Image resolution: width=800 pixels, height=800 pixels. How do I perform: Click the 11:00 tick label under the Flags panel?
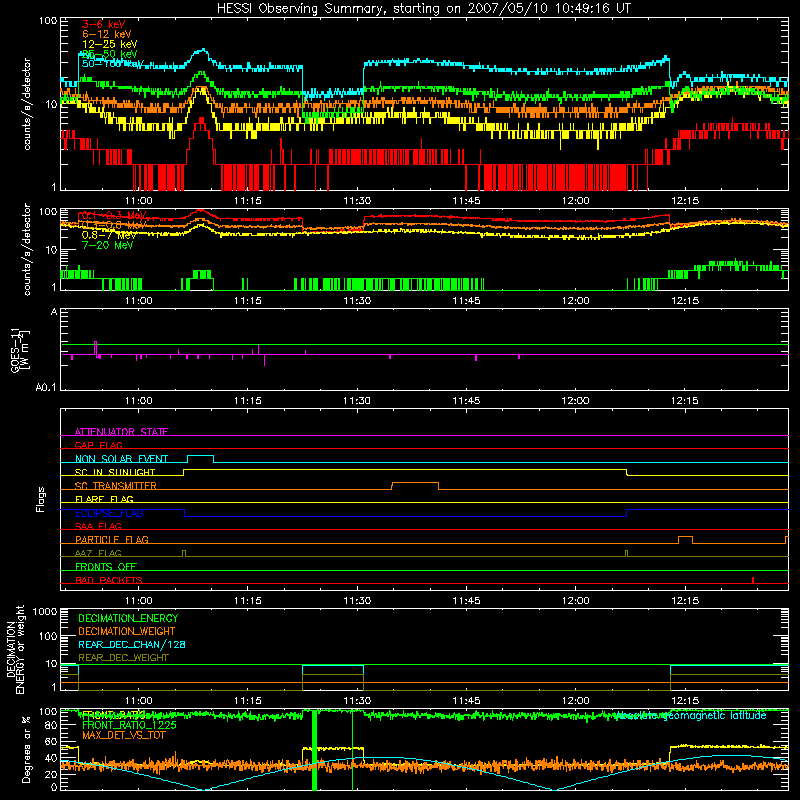(139, 601)
